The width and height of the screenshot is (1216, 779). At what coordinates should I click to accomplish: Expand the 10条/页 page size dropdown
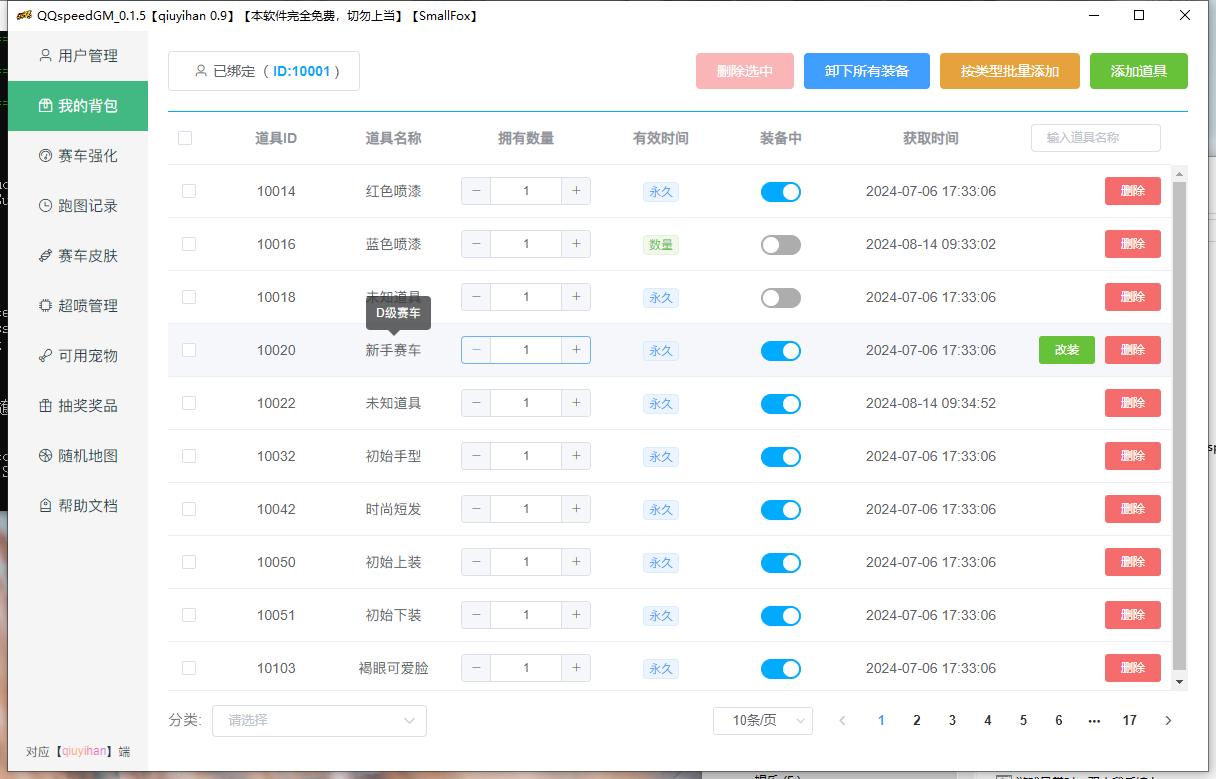click(x=762, y=720)
